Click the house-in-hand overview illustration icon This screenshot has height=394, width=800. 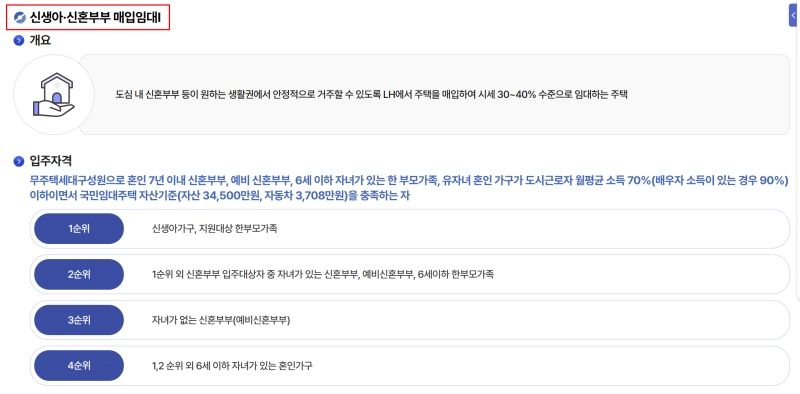tap(54, 95)
